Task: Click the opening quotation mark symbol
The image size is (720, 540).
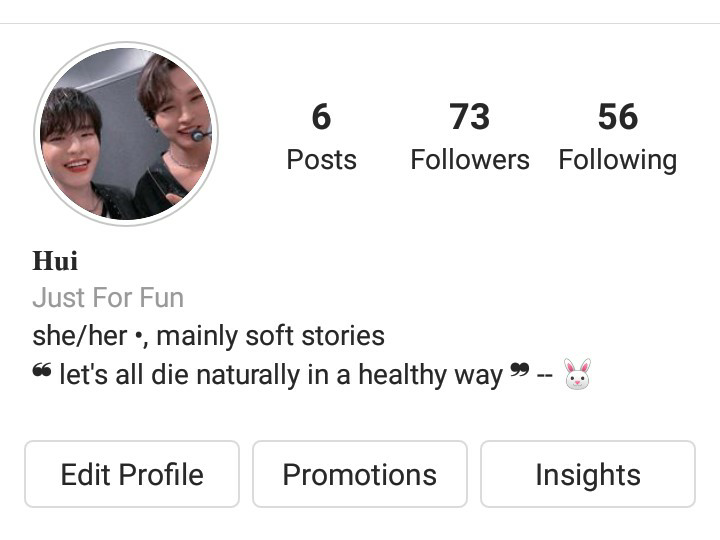Action: pos(42,370)
